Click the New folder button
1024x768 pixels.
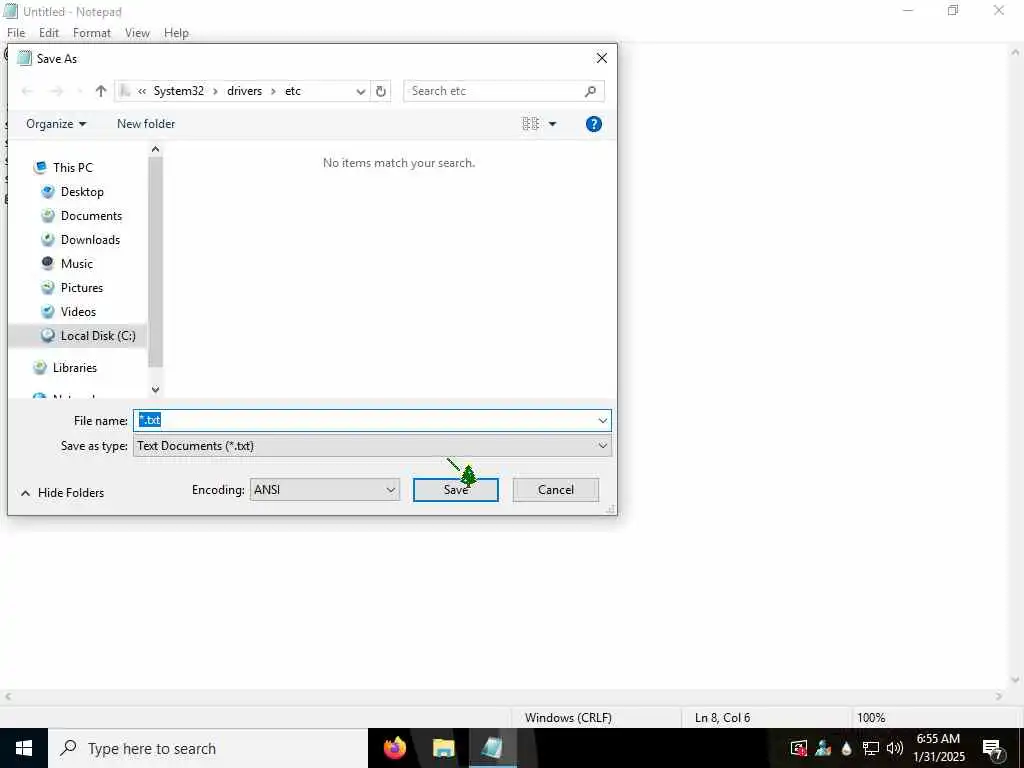click(x=146, y=124)
